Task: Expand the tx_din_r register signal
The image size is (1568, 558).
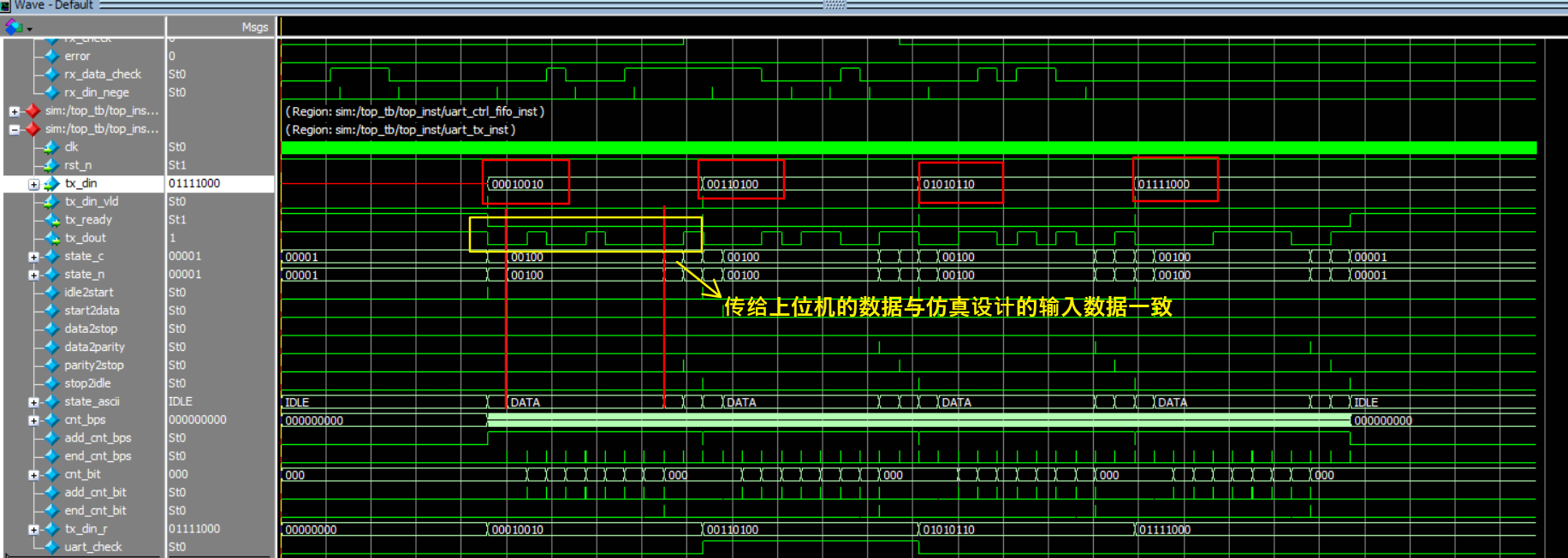Action: tap(33, 530)
